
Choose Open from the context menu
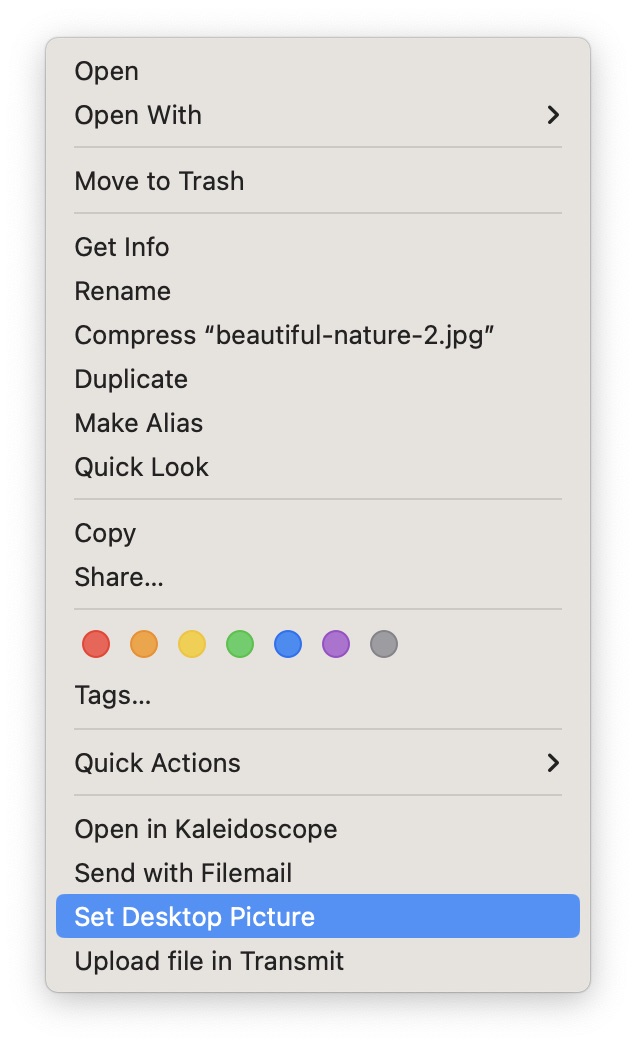[107, 72]
